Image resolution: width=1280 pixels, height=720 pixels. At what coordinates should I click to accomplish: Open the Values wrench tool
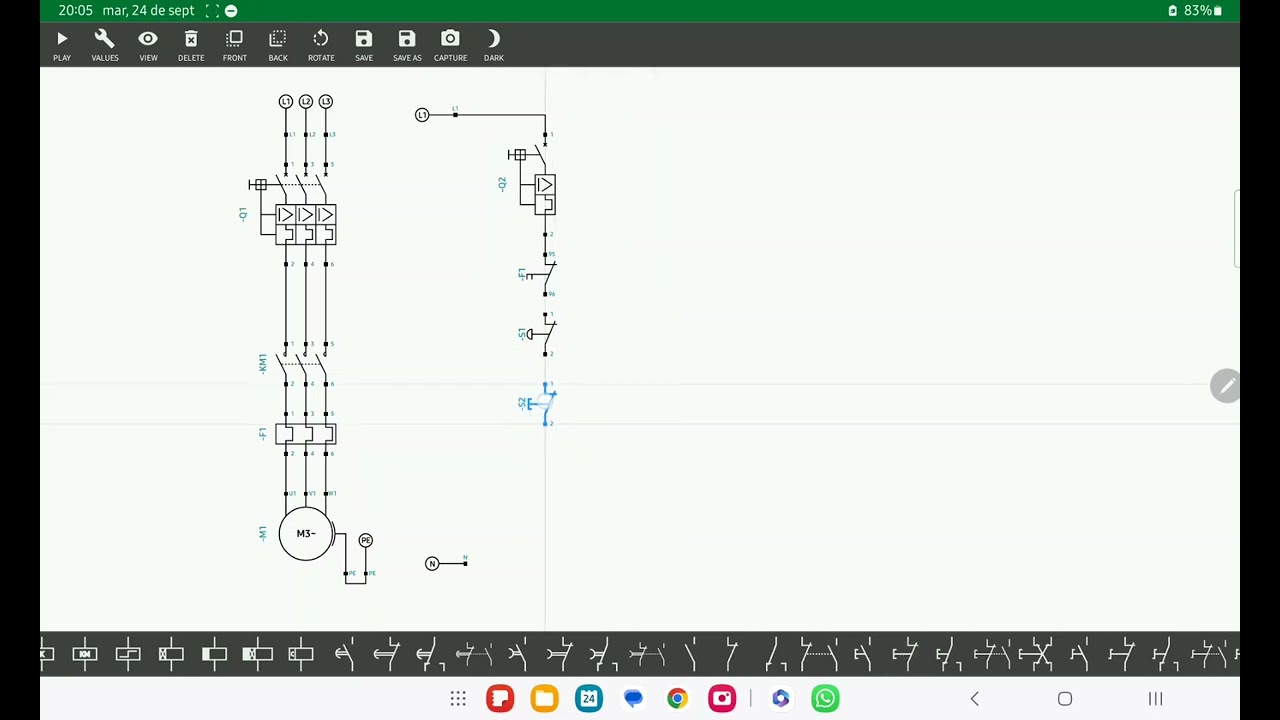click(x=105, y=45)
